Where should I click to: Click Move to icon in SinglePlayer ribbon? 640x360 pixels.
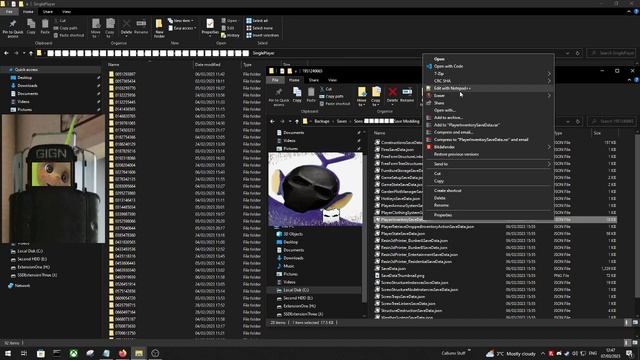point(96,28)
